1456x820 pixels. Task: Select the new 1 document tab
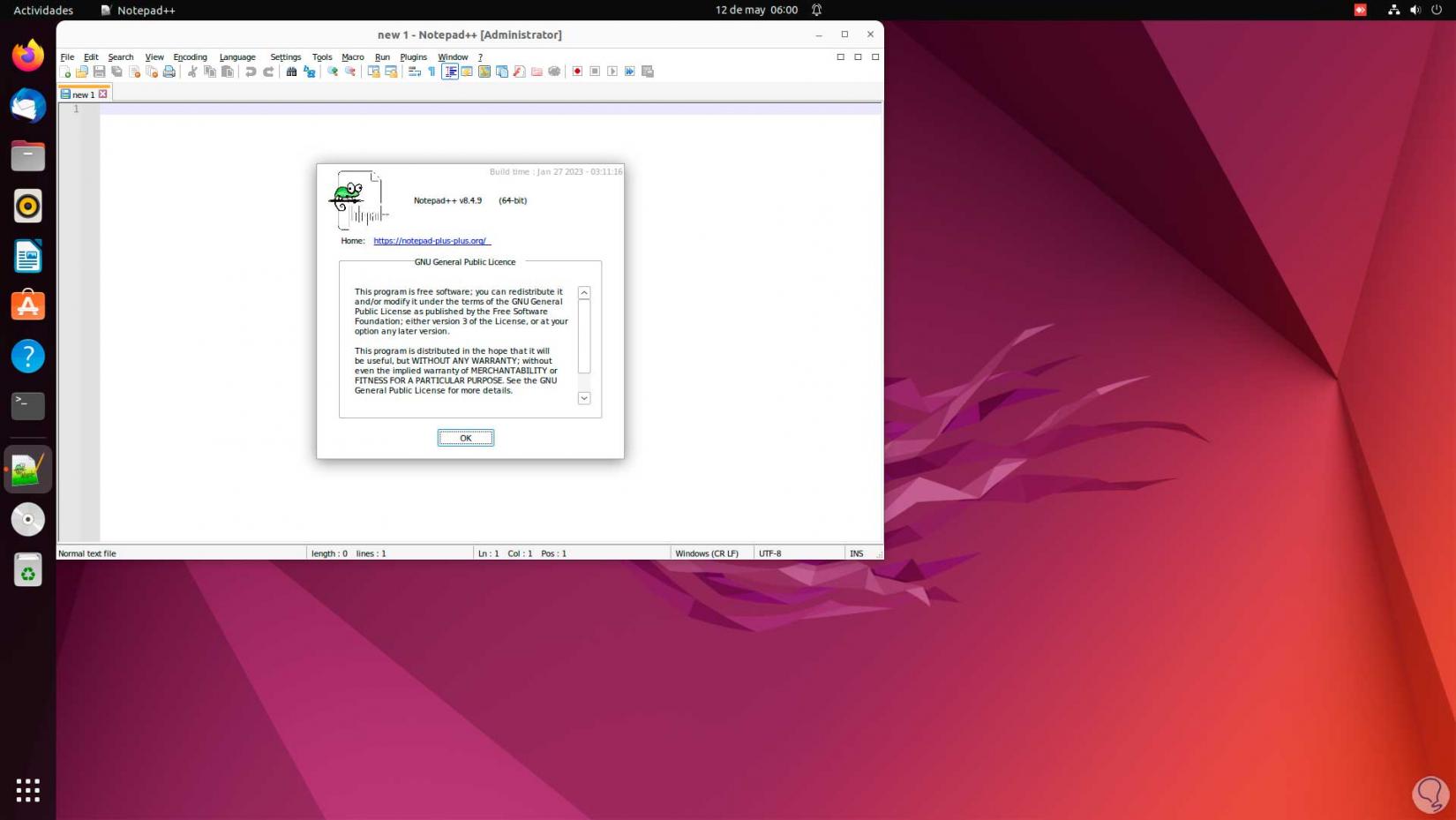coord(84,94)
